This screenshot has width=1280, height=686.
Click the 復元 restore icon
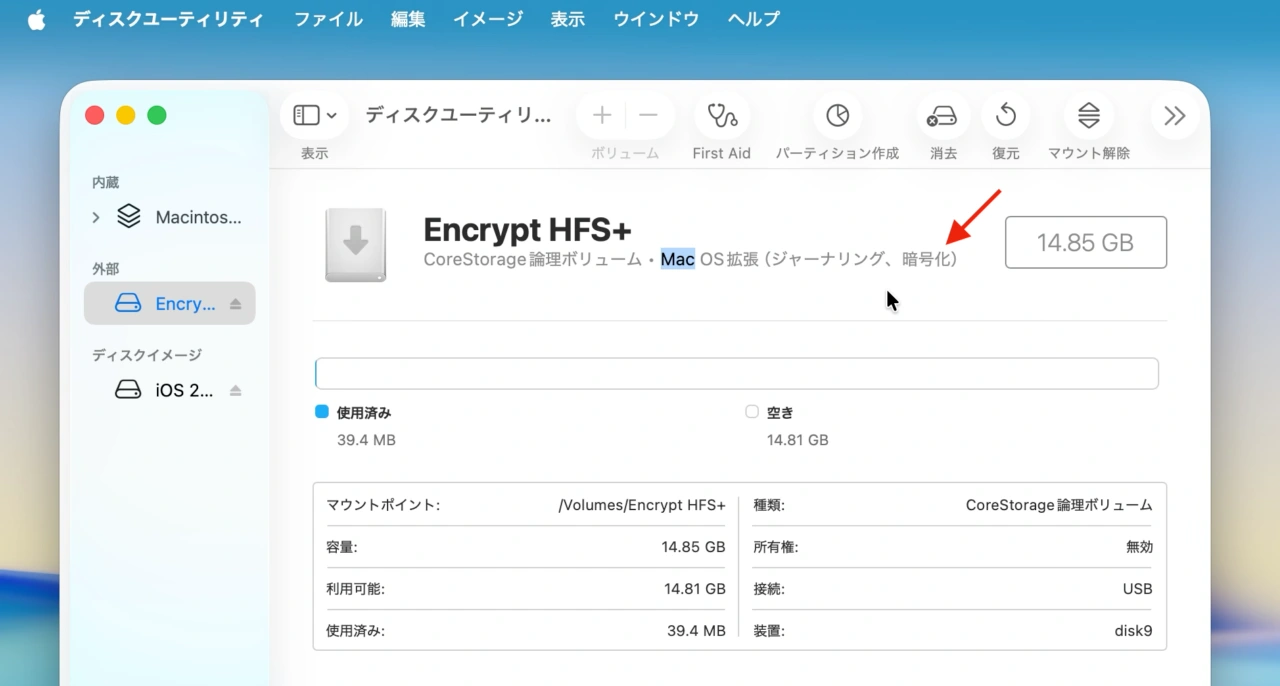[x=1006, y=116]
